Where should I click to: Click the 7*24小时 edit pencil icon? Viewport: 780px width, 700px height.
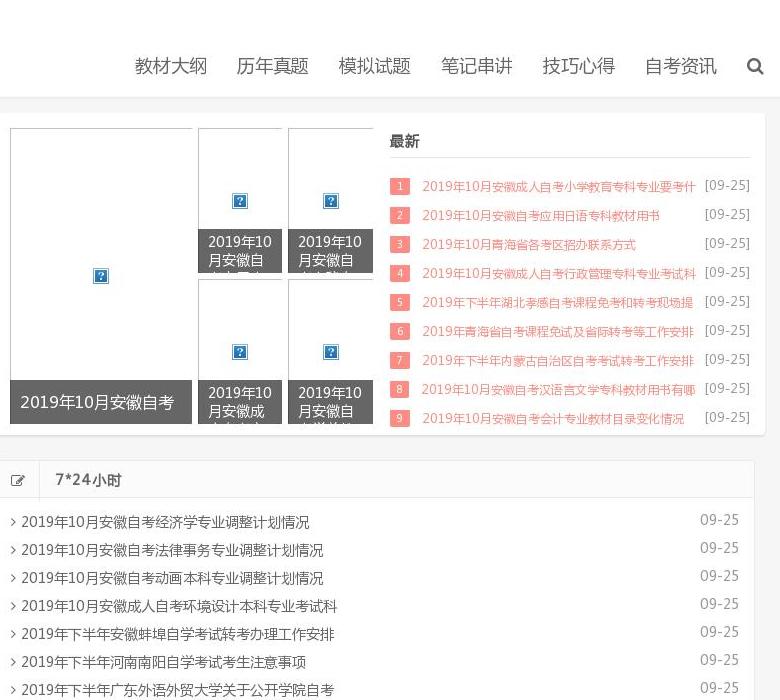coord(17,480)
